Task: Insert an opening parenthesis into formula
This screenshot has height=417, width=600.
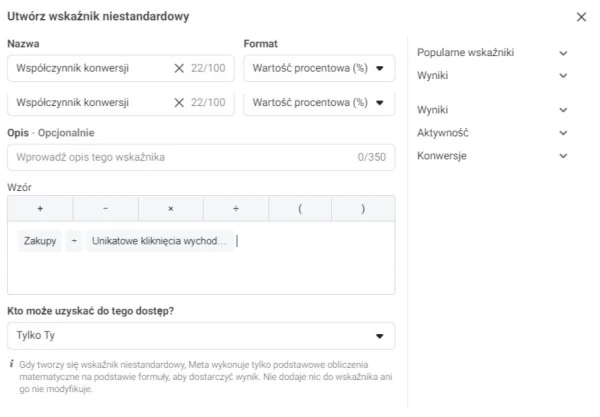Action: pyautogui.click(x=299, y=208)
